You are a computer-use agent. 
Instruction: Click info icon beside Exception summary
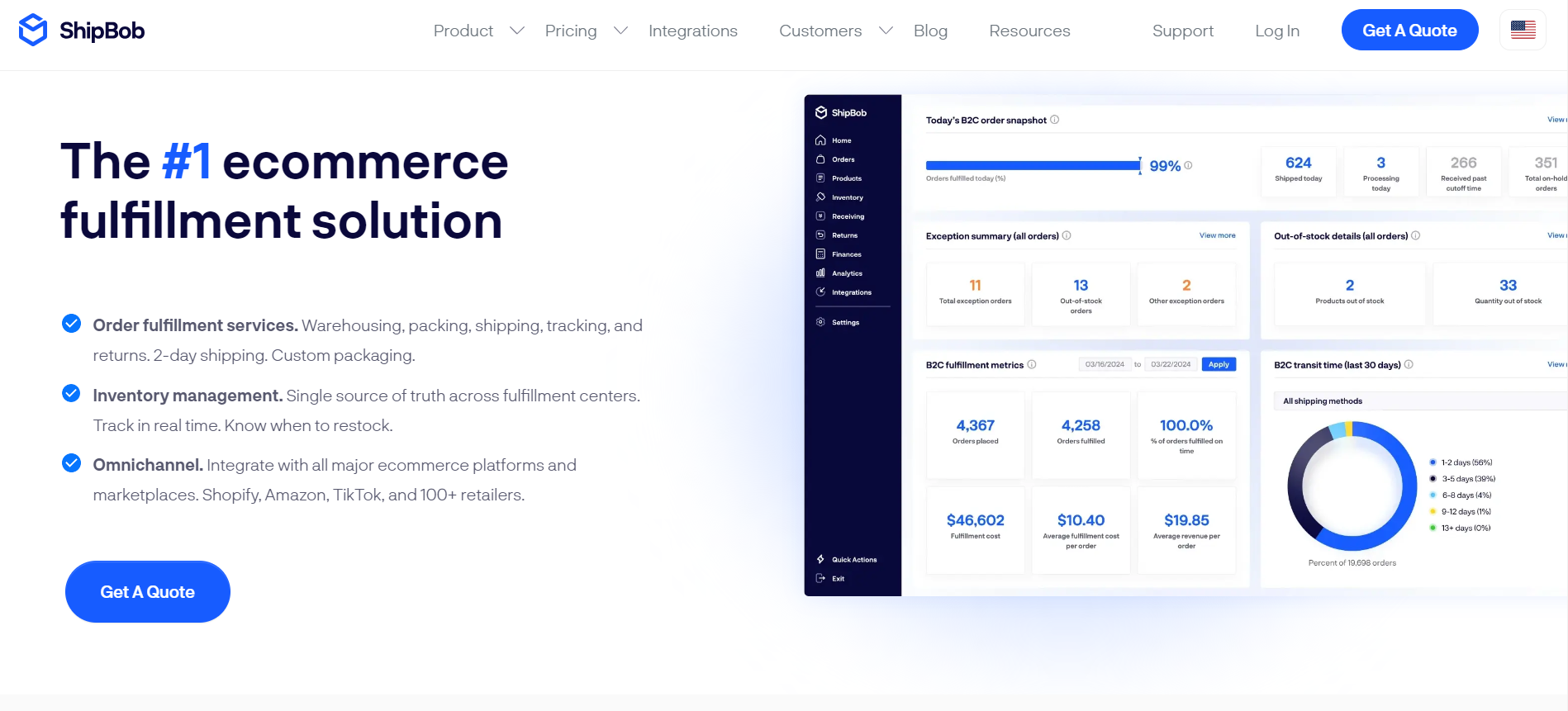(1067, 235)
